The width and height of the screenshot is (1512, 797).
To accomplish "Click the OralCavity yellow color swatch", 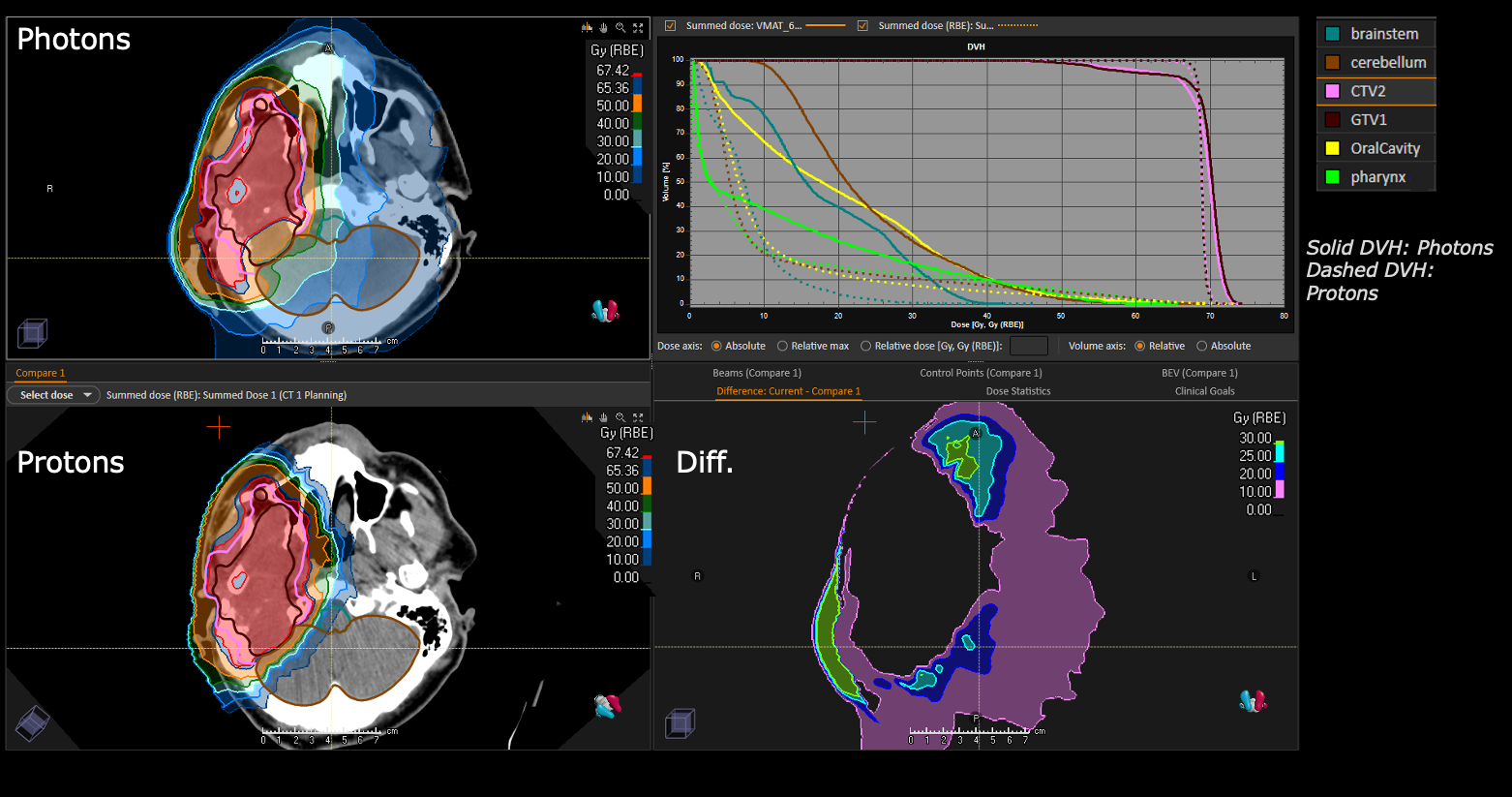I will pos(1332,148).
